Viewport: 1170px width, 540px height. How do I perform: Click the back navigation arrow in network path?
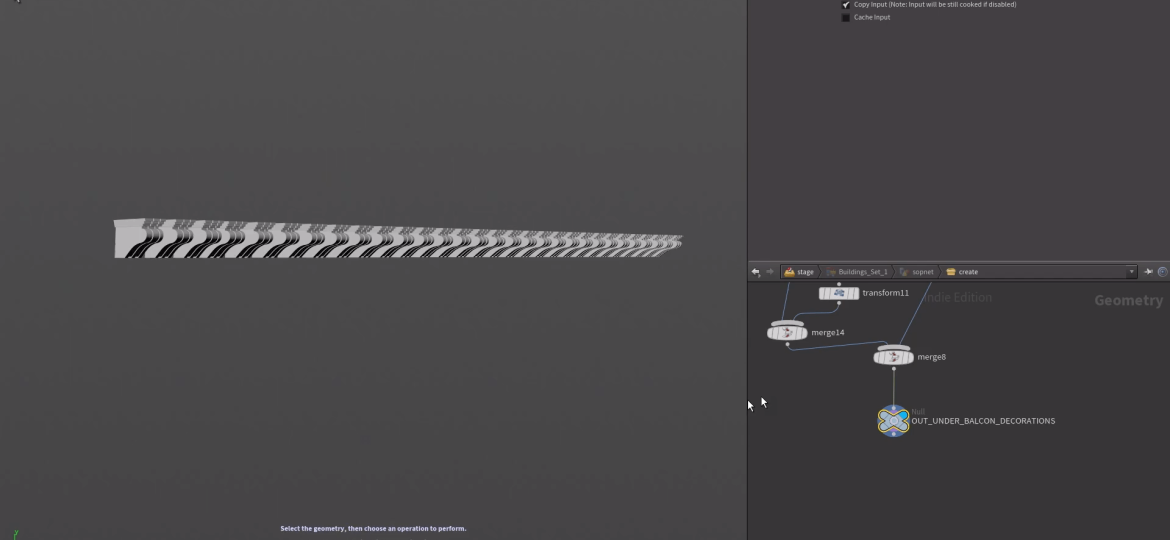pyautogui.click(x=756, y=272)
